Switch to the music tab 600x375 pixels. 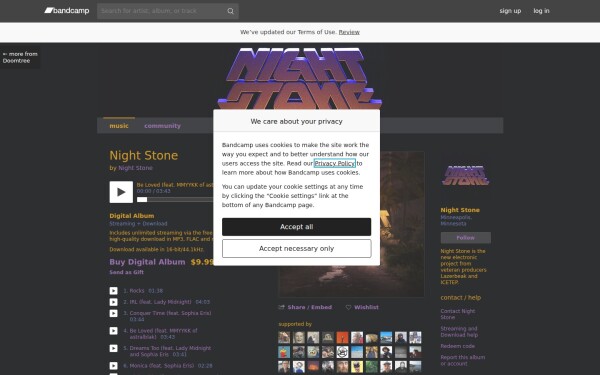(119, 126)
